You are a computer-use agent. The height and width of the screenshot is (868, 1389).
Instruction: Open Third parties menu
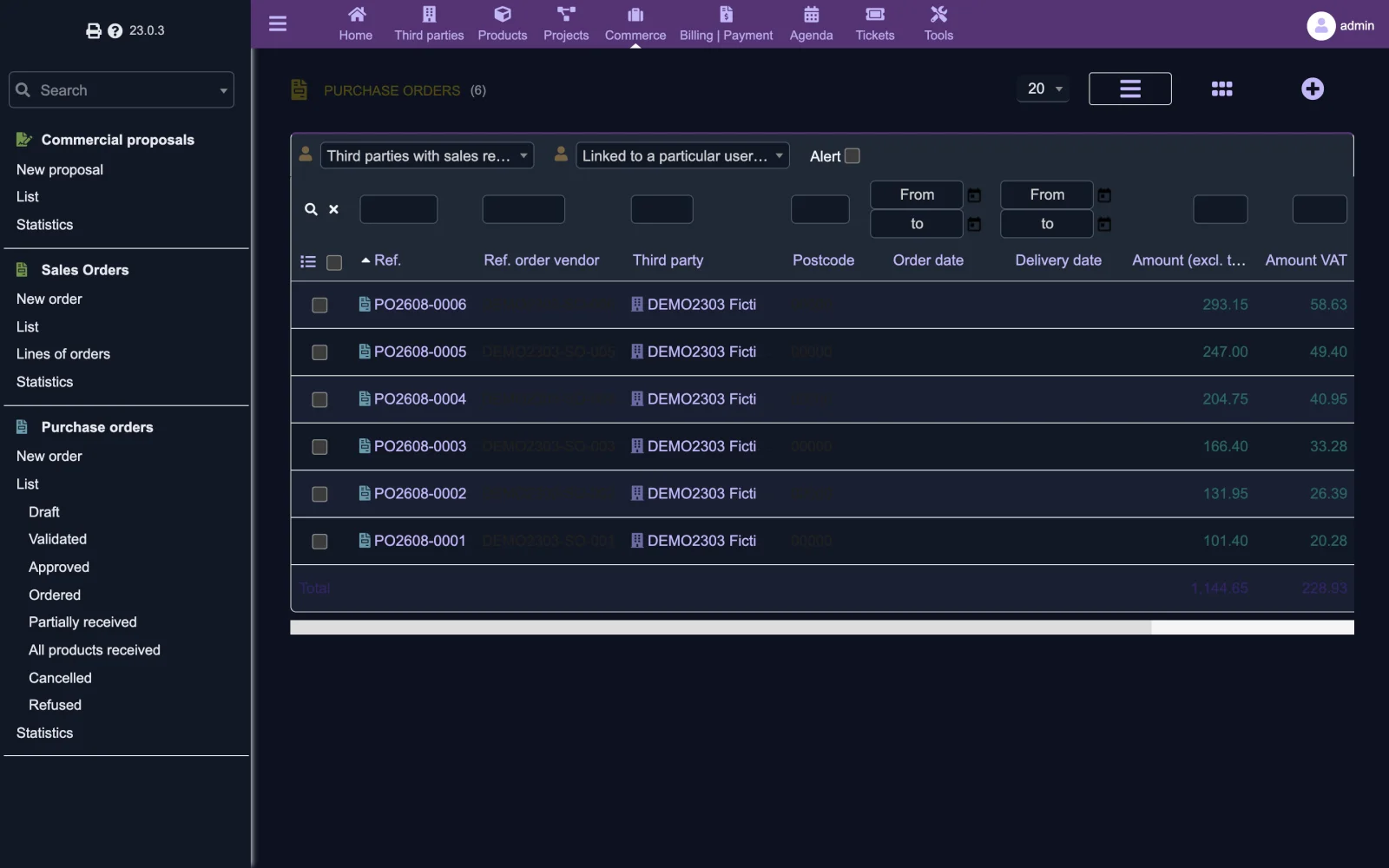(x=429, y=24)
